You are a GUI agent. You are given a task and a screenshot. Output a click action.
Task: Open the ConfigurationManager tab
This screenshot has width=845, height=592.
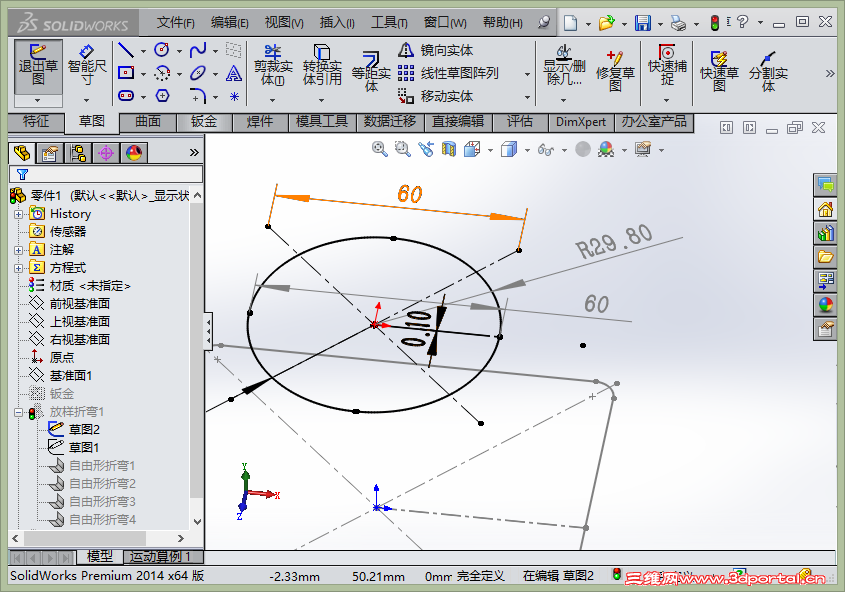78,154
